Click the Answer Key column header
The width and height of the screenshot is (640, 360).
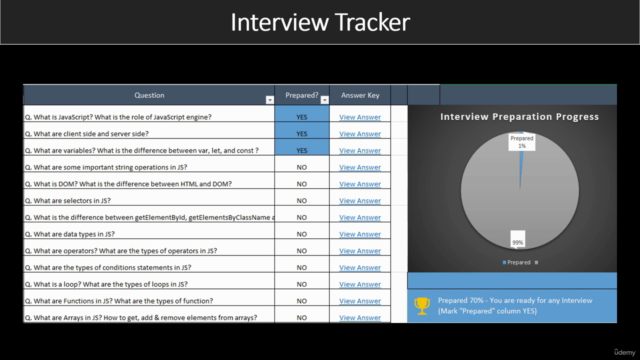point(360,95)
